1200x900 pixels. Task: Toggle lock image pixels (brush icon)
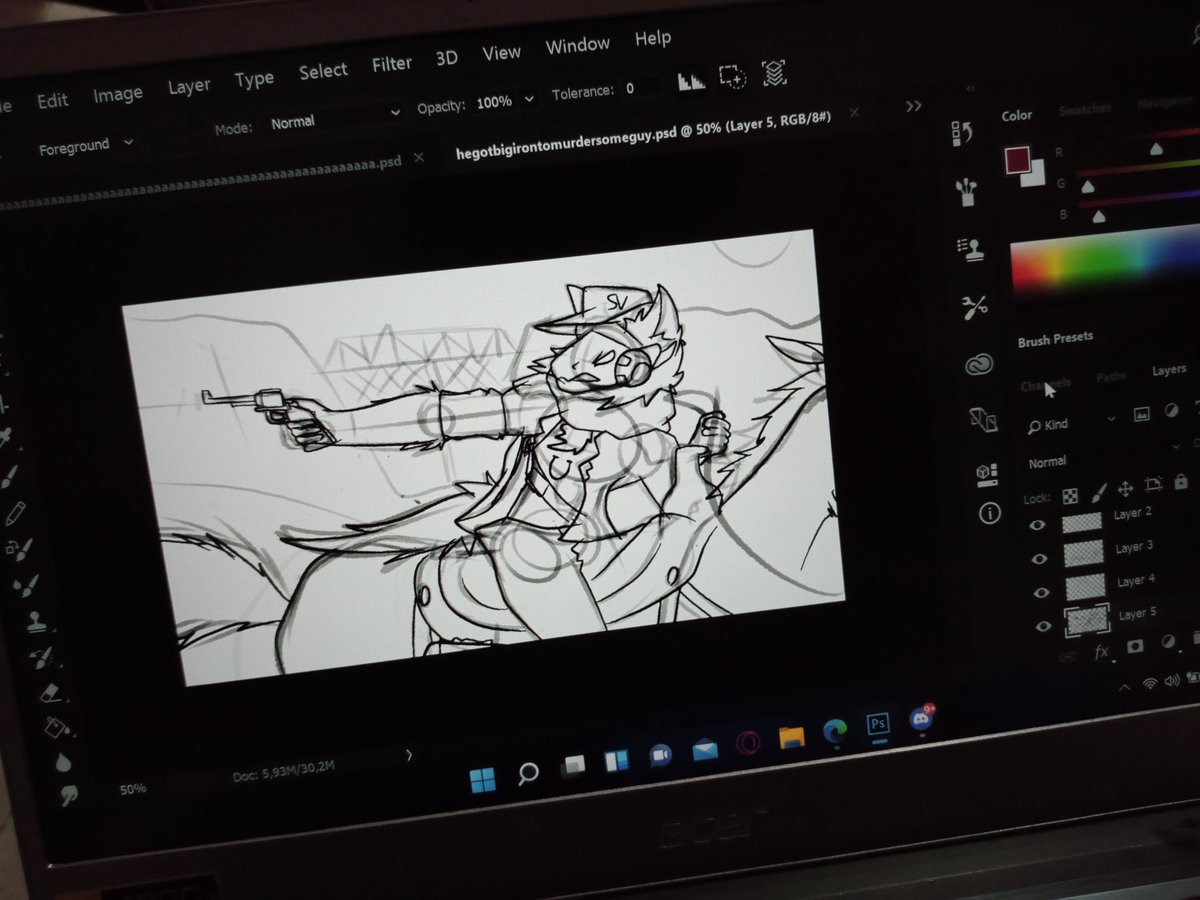[1097, 491]
